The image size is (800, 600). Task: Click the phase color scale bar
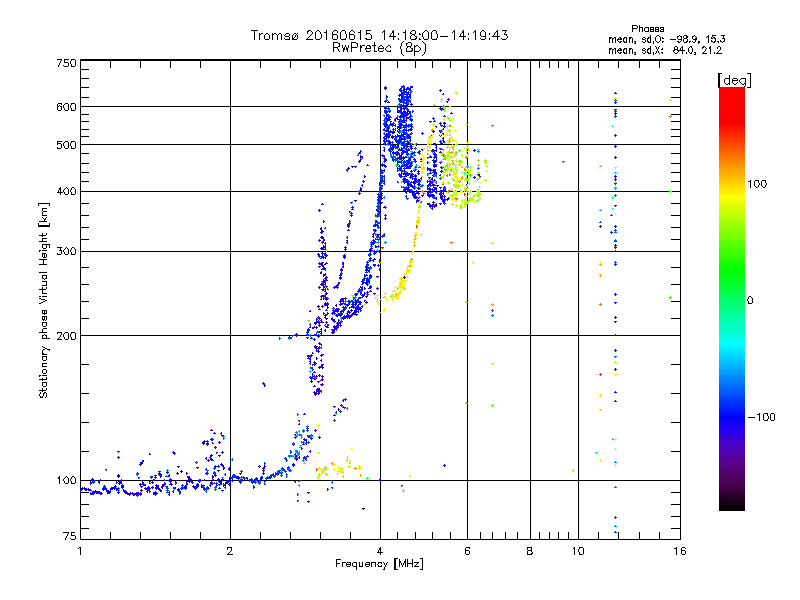click(x=732, y=298)
